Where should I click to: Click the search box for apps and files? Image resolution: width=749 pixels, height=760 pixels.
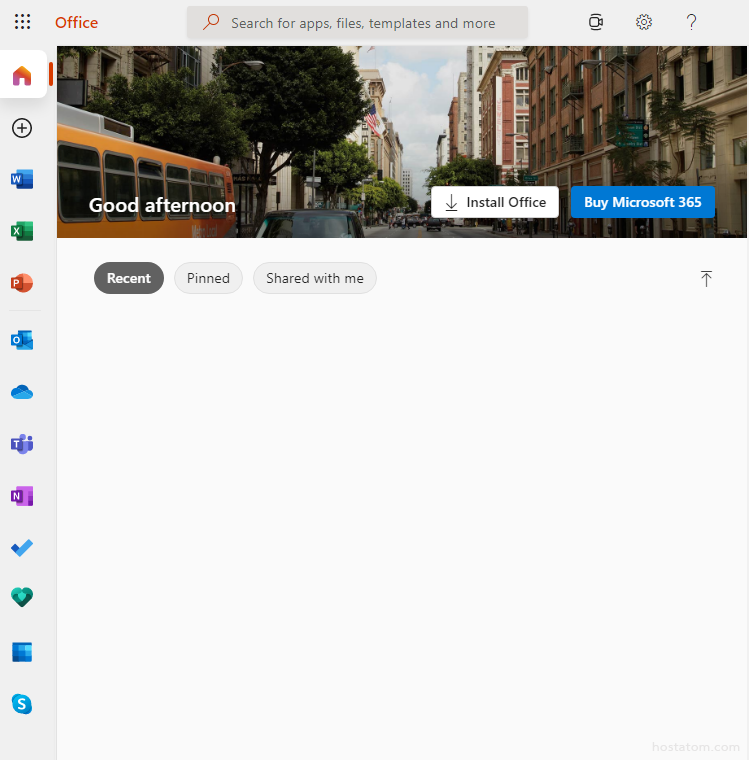[x=358, y=22]
